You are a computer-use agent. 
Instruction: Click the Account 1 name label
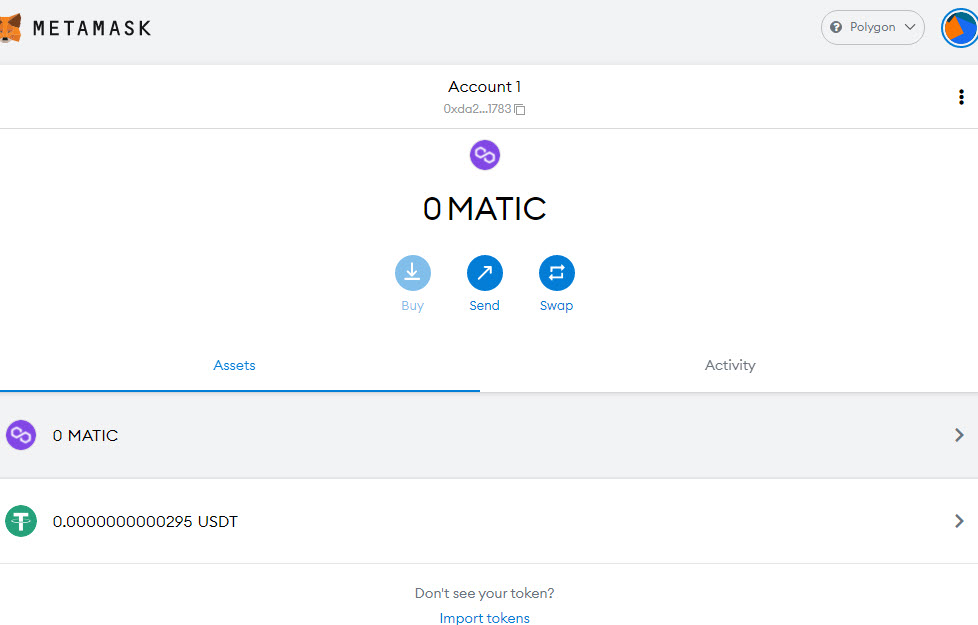click(484, 87)
